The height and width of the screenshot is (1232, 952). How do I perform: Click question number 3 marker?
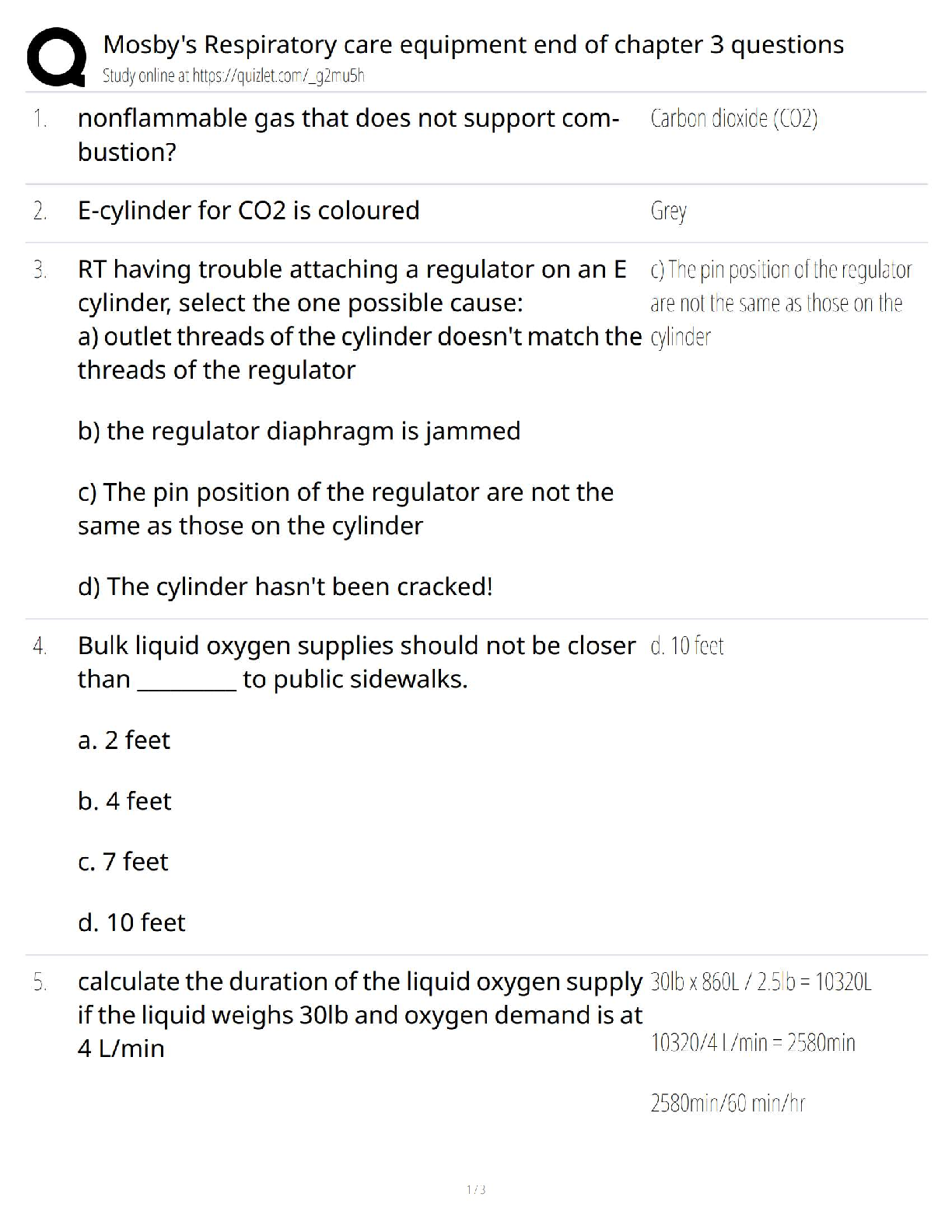[40, 270]
